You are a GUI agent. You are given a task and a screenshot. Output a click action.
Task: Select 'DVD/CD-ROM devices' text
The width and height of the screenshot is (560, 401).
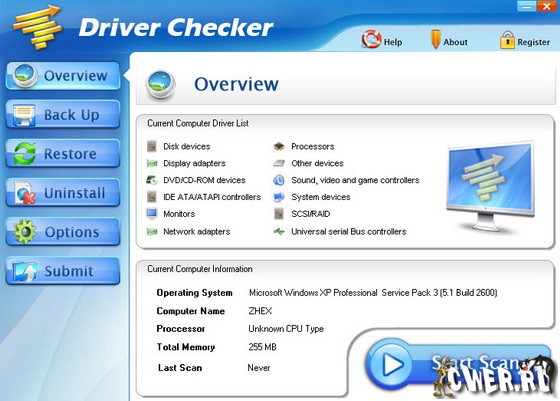[204, 180]
